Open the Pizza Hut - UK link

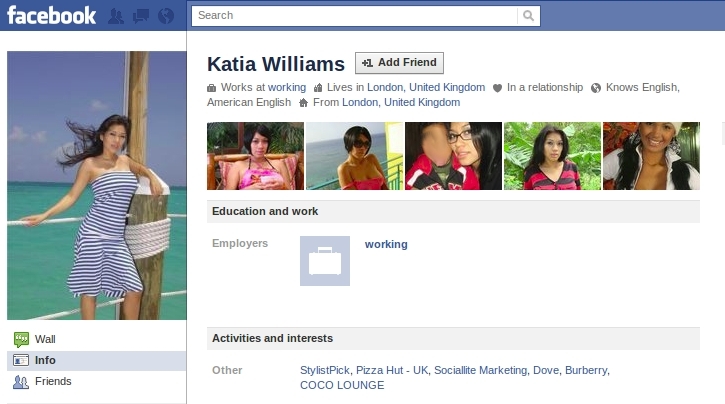click(x=392, y=370)
